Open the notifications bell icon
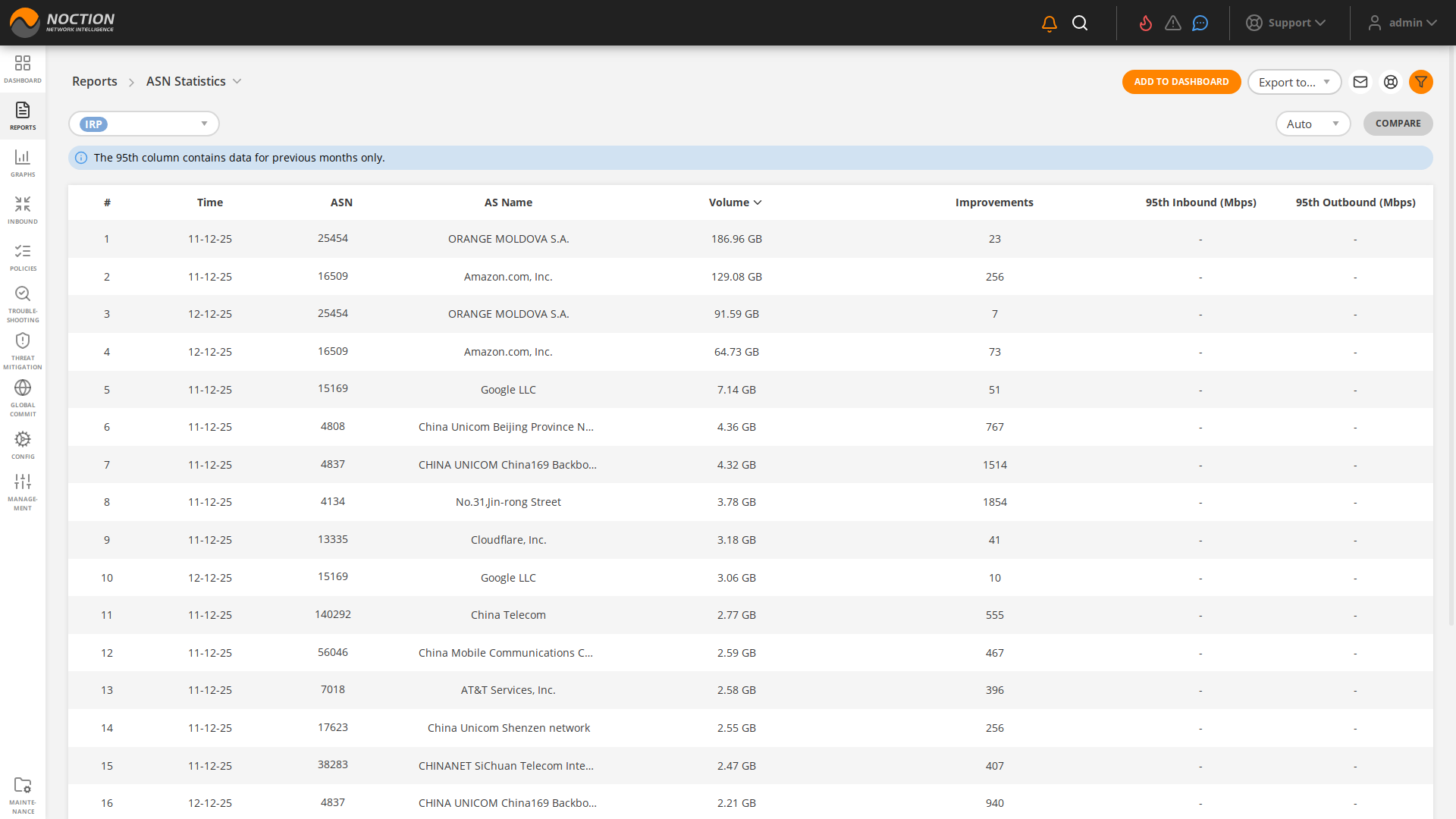This screenshot has width=1456, height=819. pos(1050,24)
